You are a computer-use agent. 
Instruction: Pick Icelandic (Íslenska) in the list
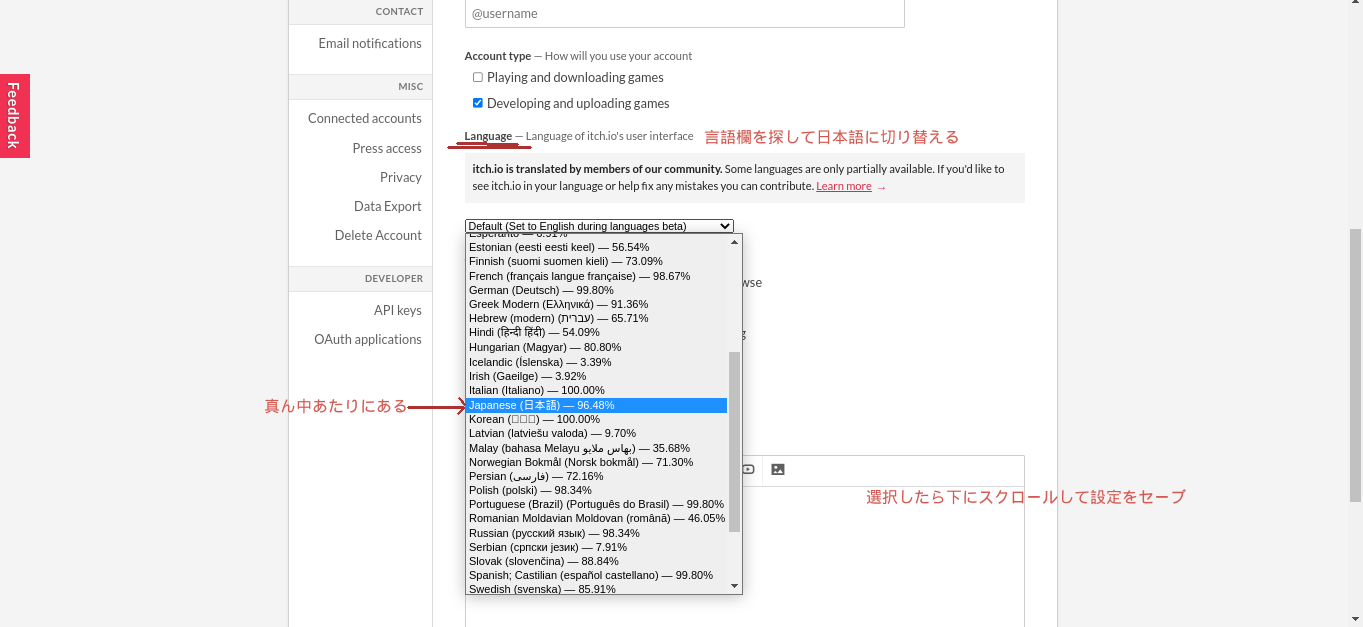point(597,362)
